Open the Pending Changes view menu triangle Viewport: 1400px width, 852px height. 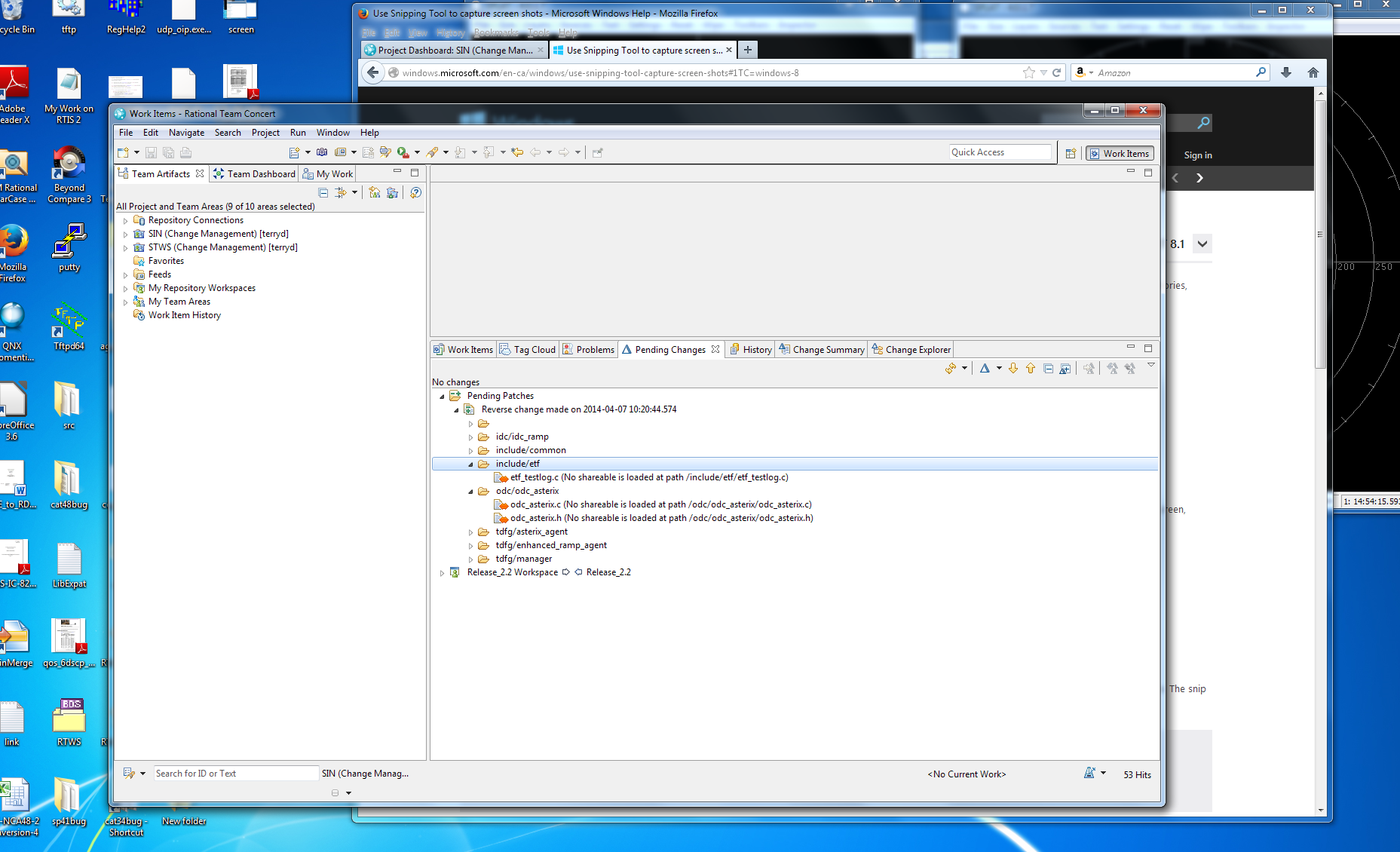[x=1151, y=366]
